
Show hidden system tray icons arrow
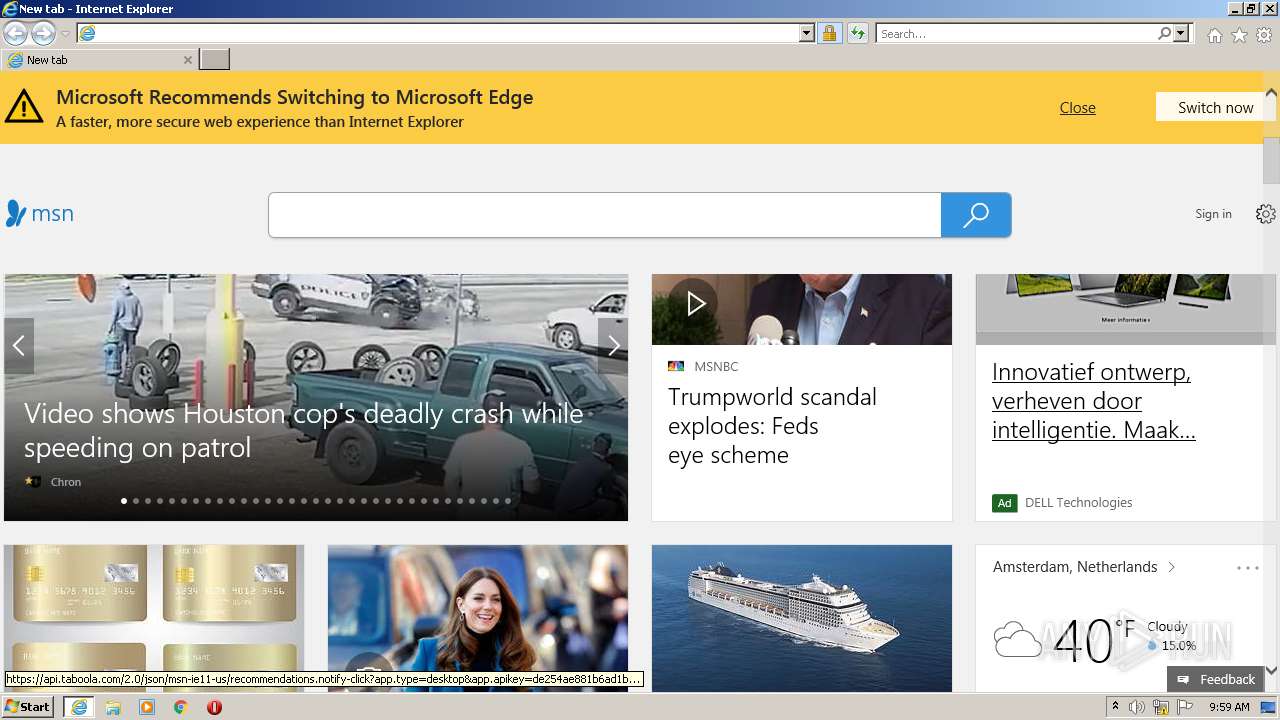tap(1115, 707)
